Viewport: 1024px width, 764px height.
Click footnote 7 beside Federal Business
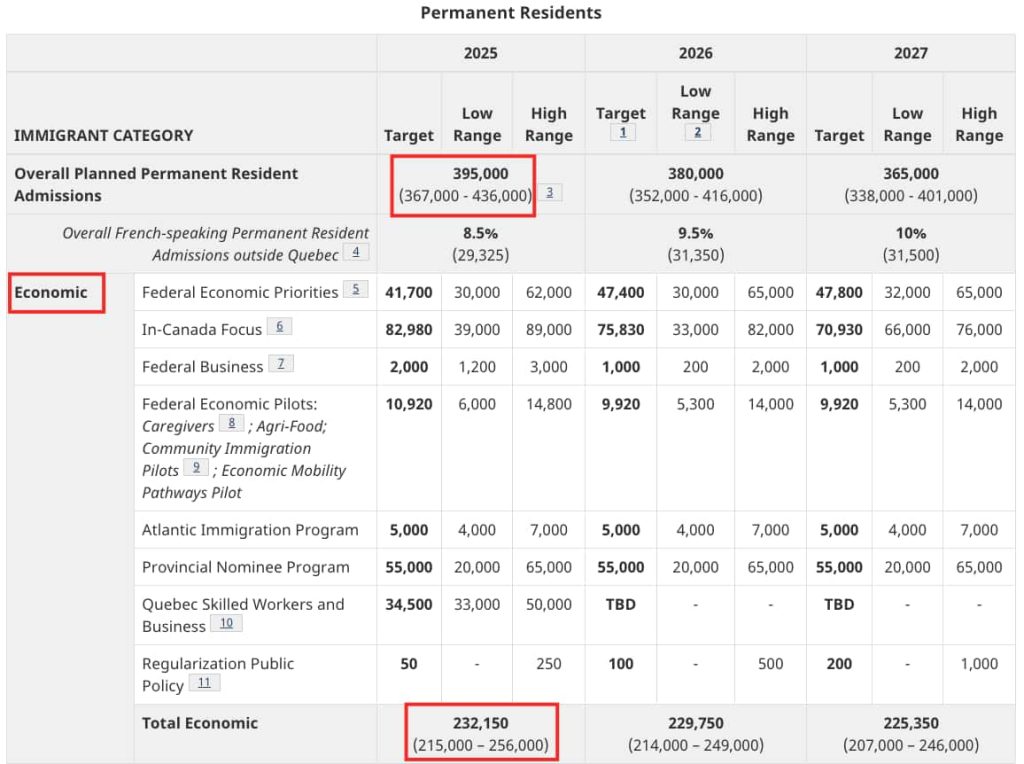click(x=281, y=363)
